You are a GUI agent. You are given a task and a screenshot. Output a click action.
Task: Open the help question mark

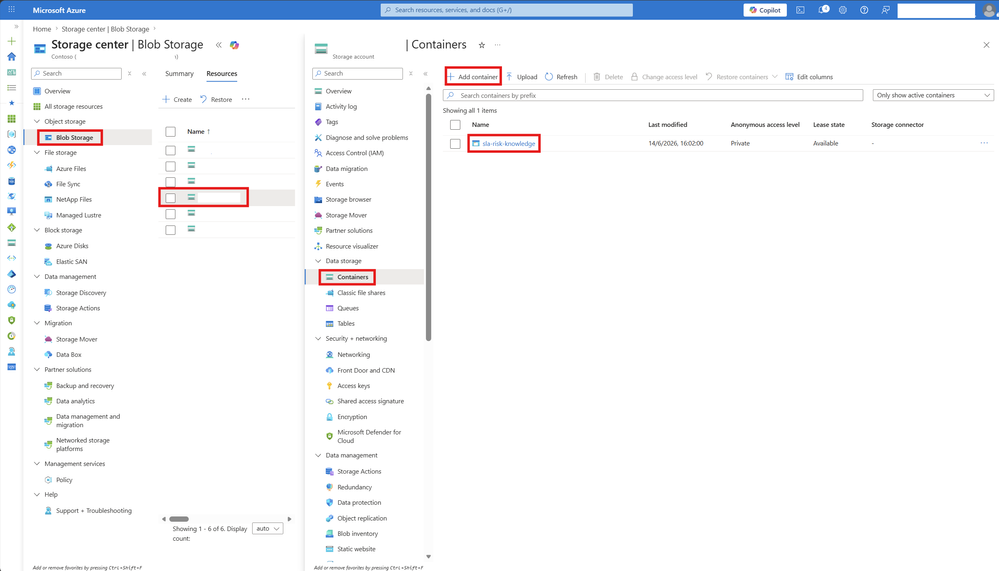click(x=864, y=10)
